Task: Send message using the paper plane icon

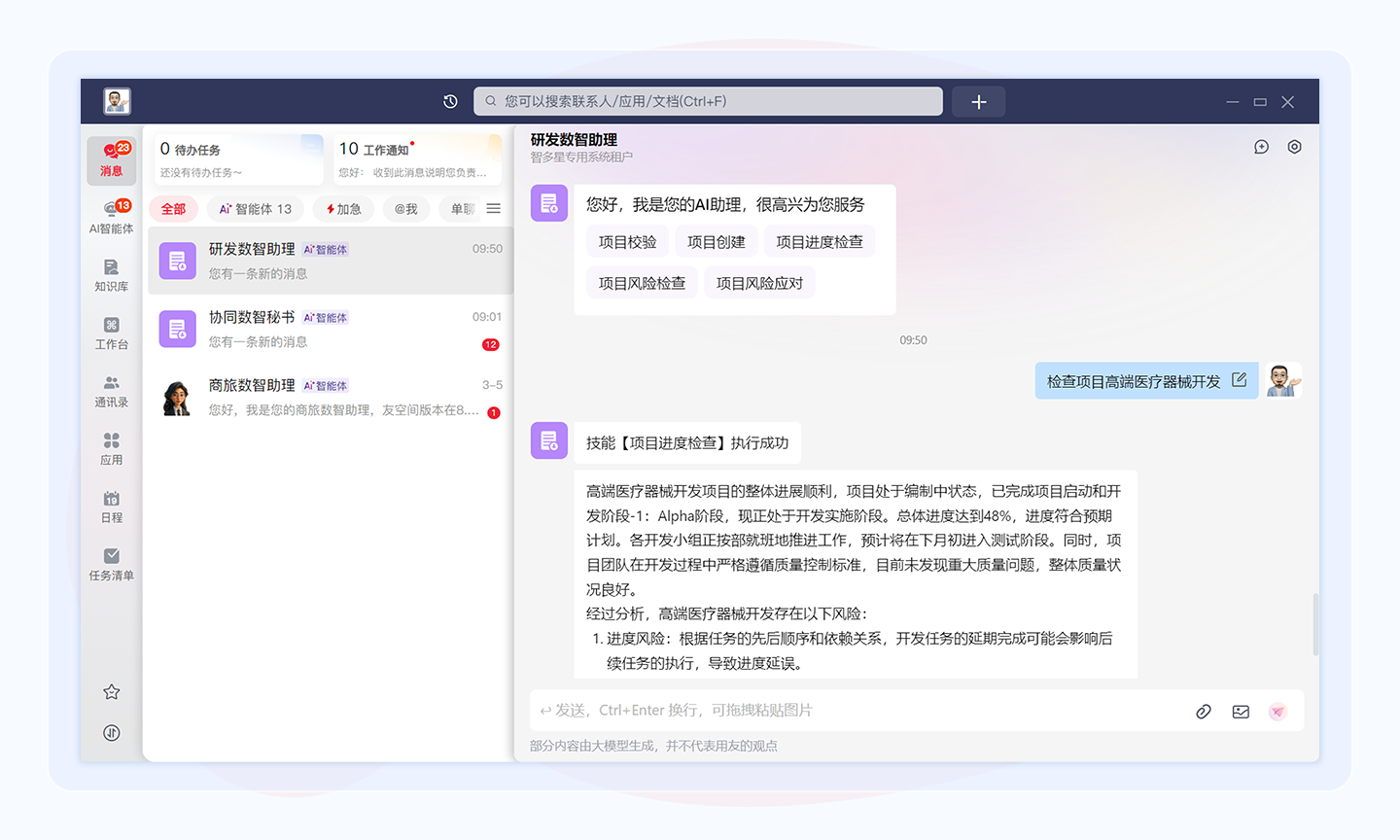Action: [1277, 711]
